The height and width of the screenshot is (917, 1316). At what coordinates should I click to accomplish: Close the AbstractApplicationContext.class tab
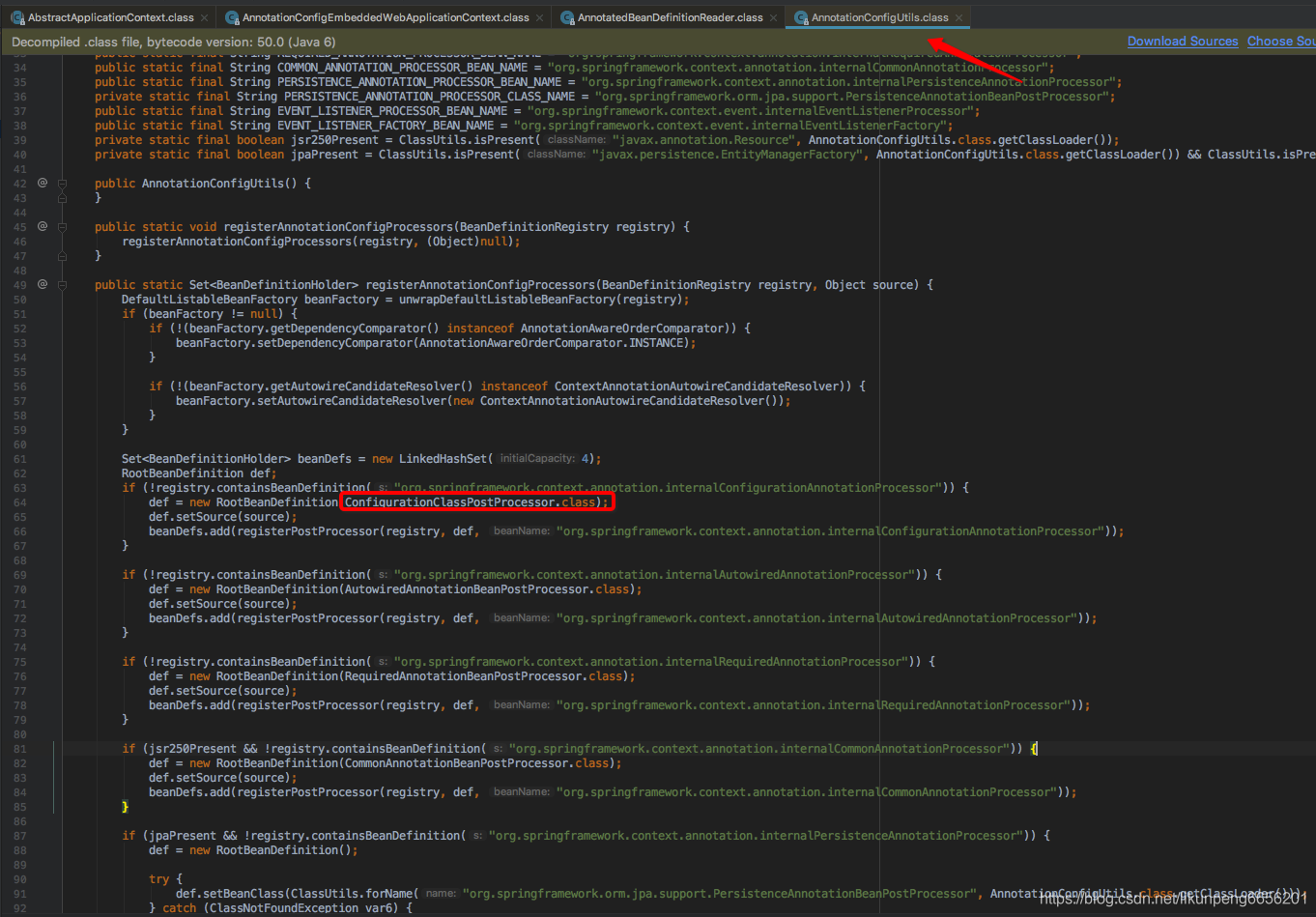coord(203,17)
